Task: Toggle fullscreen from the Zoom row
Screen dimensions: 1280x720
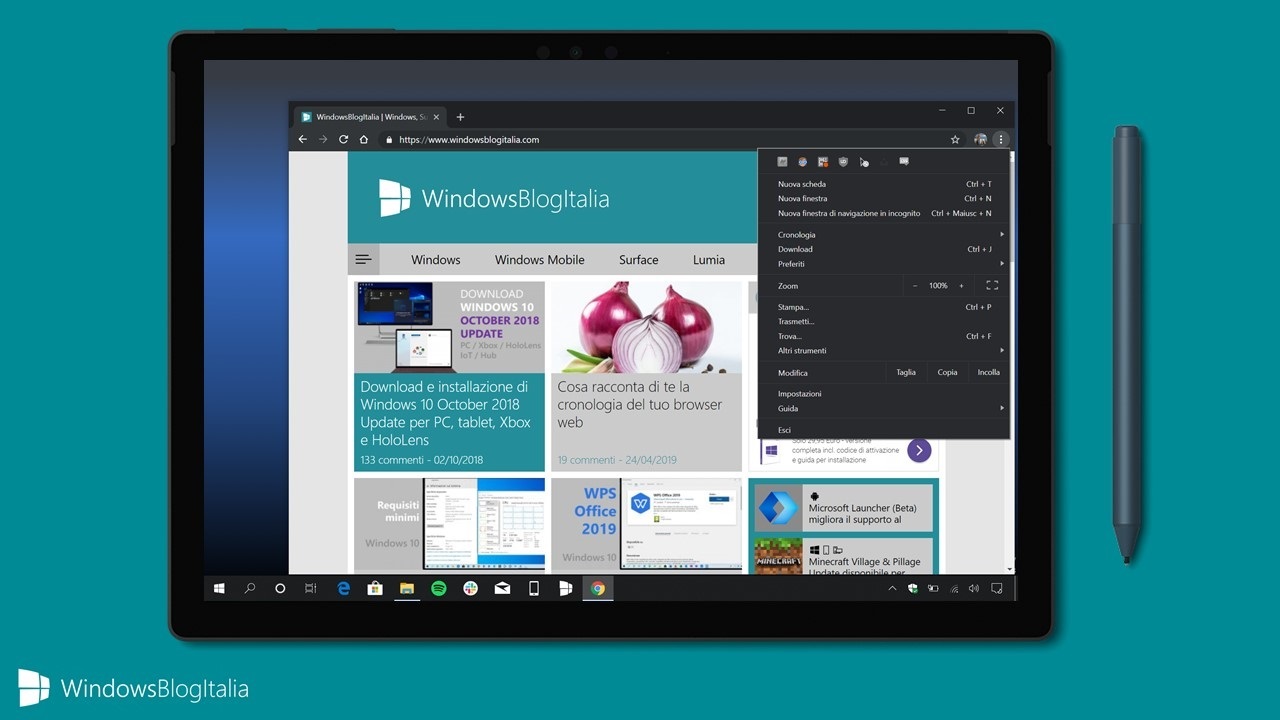Action: click(x=992, y=286)
